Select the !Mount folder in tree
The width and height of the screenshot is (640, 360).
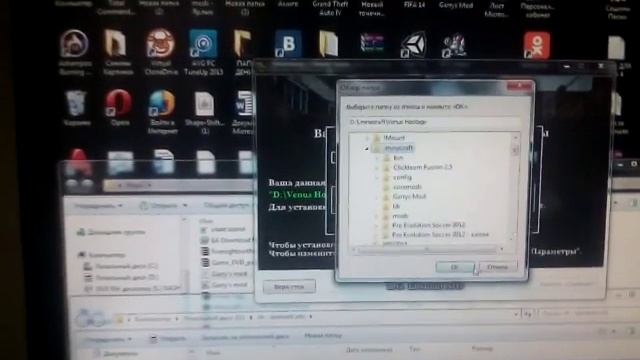(x=394, y=138)
